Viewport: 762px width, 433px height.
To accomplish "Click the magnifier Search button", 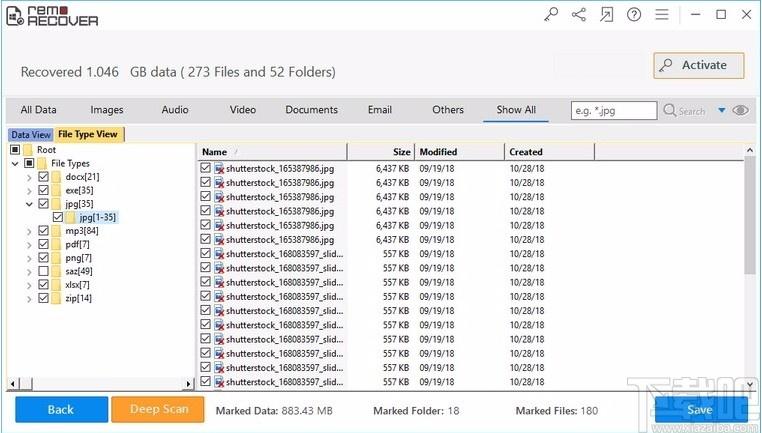I will [x=684, y=110].
